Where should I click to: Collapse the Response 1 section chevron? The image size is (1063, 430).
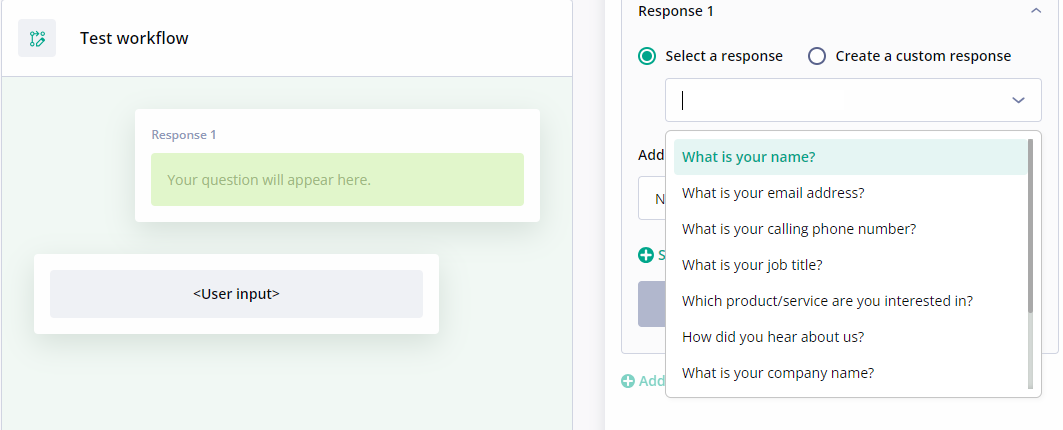click(1035, 11)
